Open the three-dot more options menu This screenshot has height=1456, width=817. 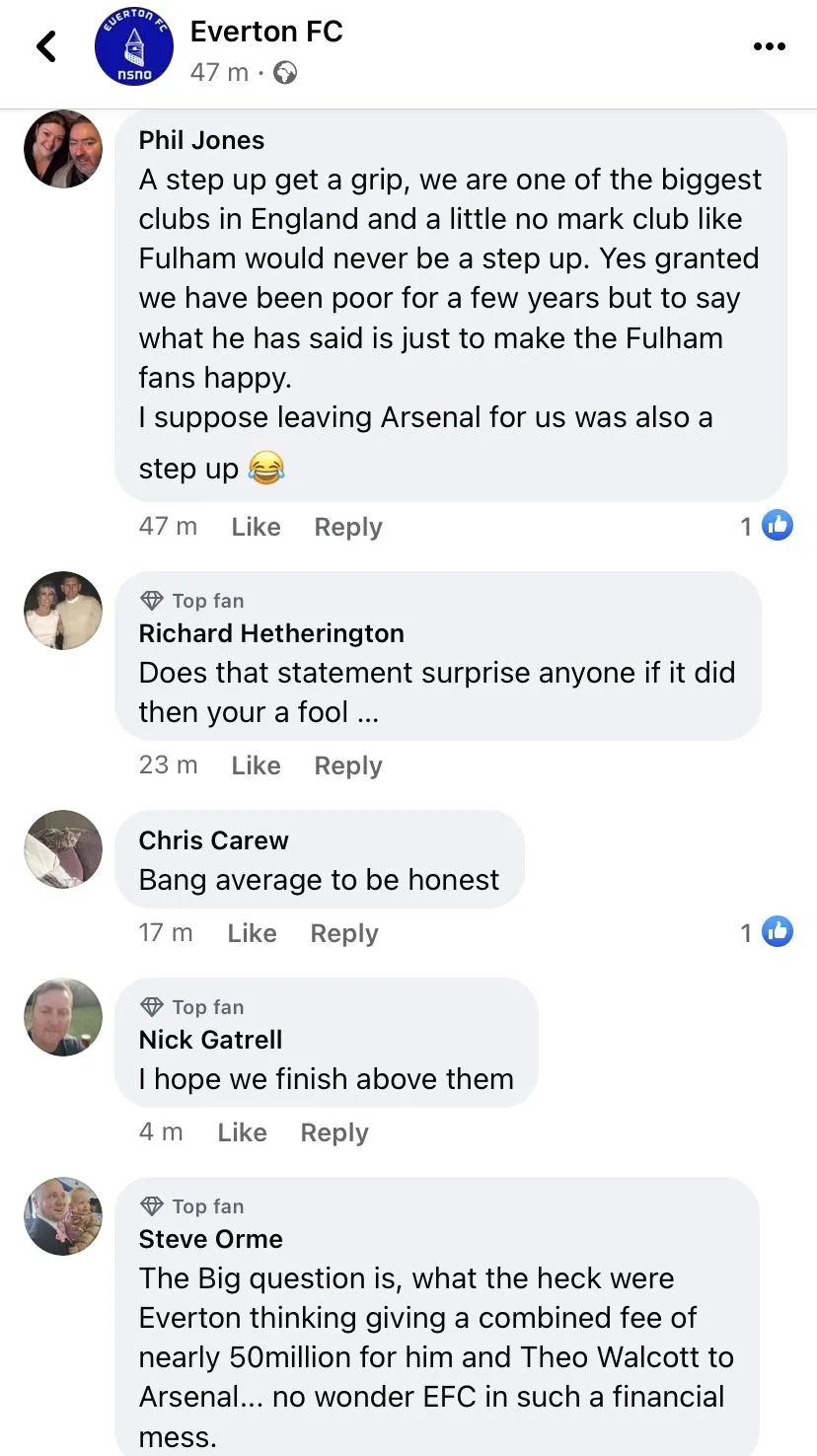tap(769, 46)
